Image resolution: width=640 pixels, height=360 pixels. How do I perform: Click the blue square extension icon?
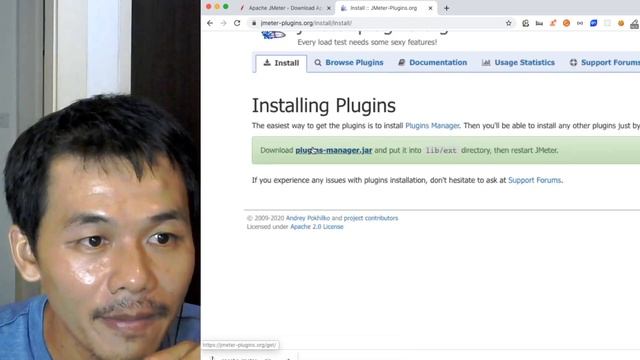coord(593,23)
